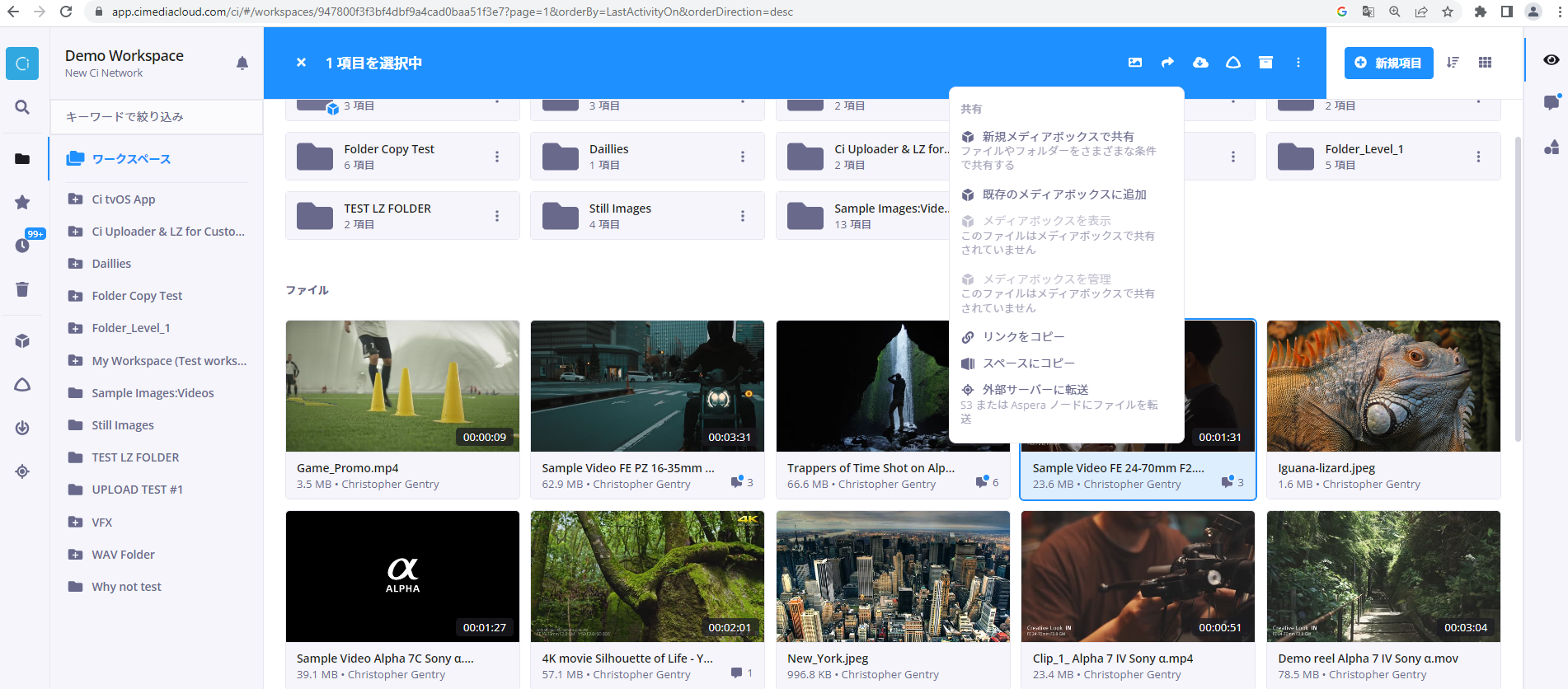Open the MediaBox cube icon in left rail
Screen dimensions: 1568x689
coord(22,341)
